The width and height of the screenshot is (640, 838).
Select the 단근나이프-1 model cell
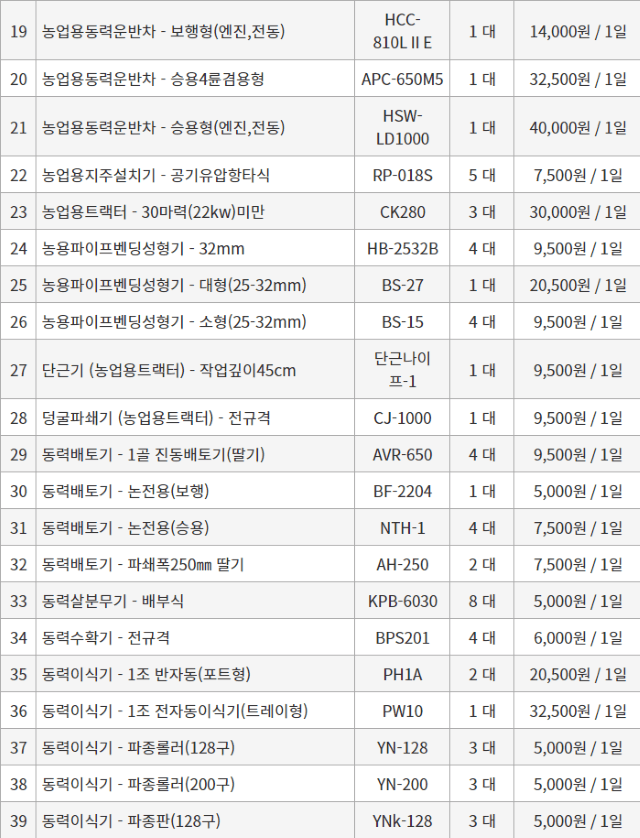[x=402, y=370]
